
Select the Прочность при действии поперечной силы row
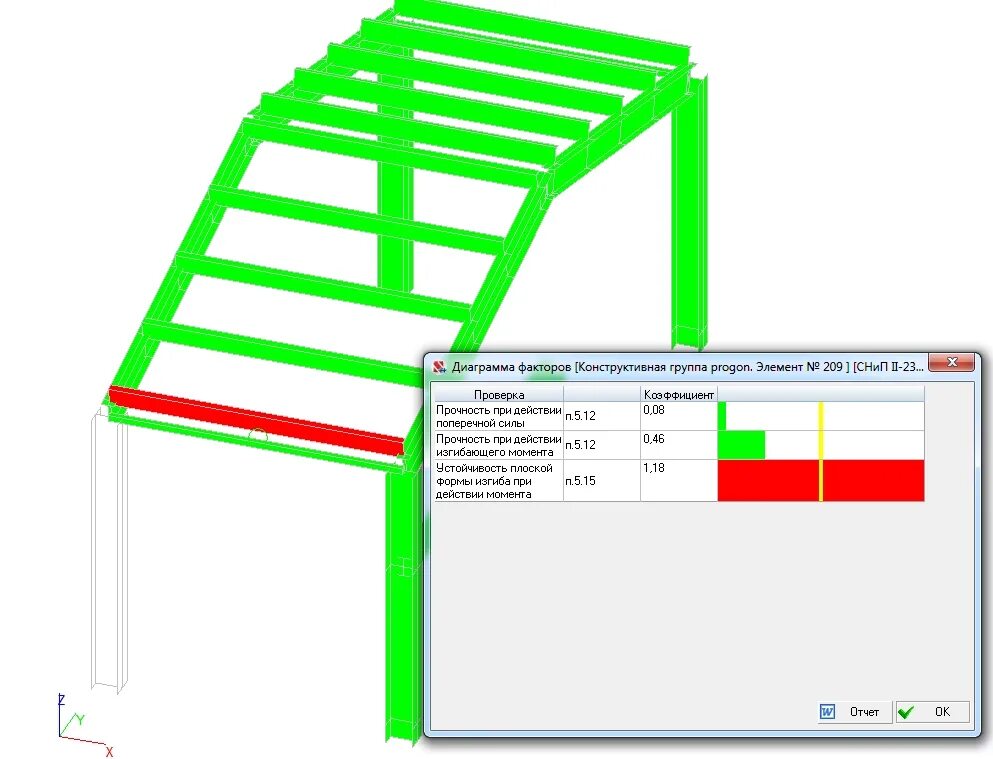[679, 416]
